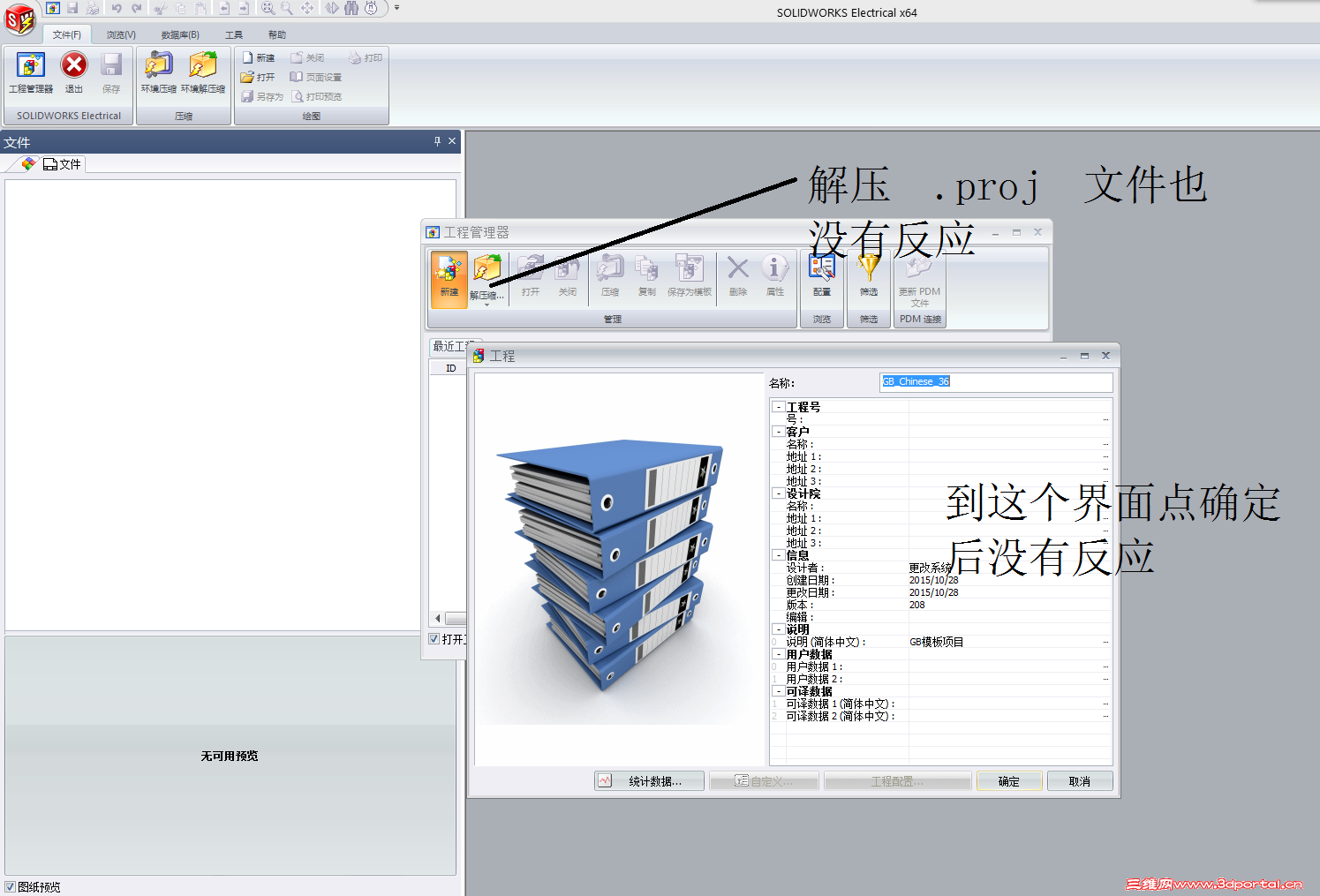Click 打印预览 in the 绘图 group
Screen dimensions: 1320x896
(x=316, y=97)
